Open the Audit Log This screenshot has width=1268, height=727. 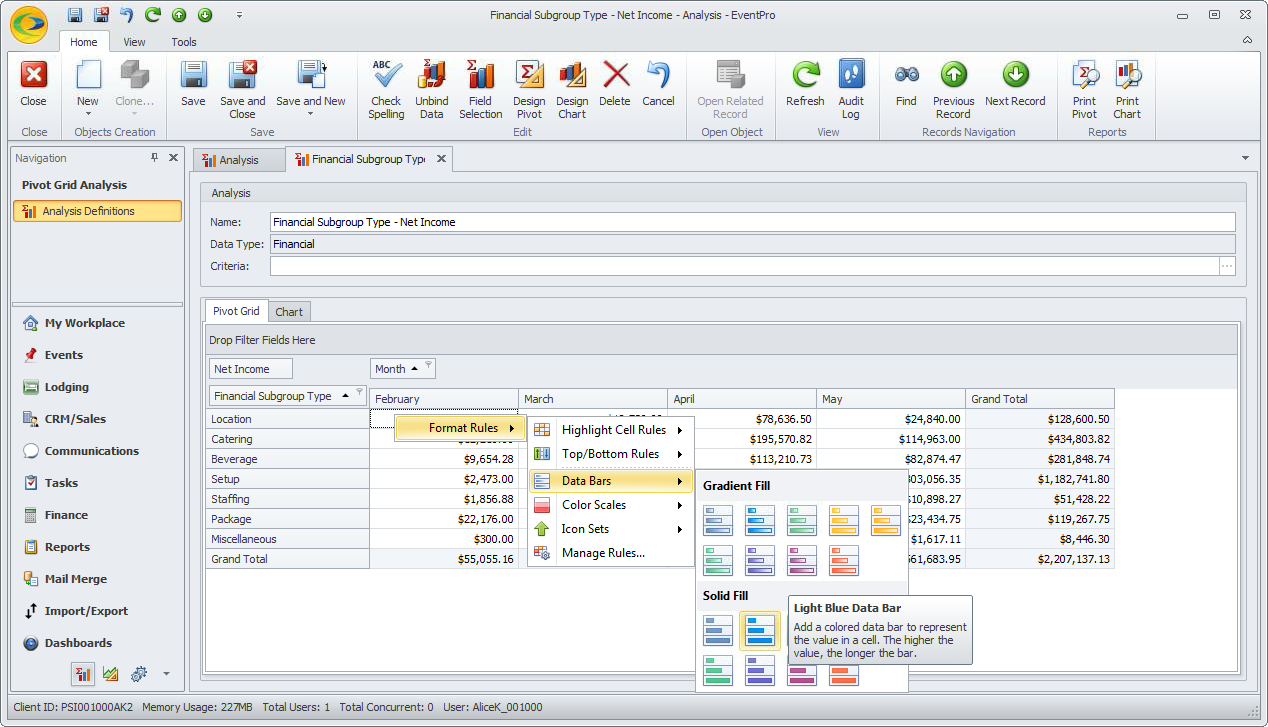click(851, 88)
